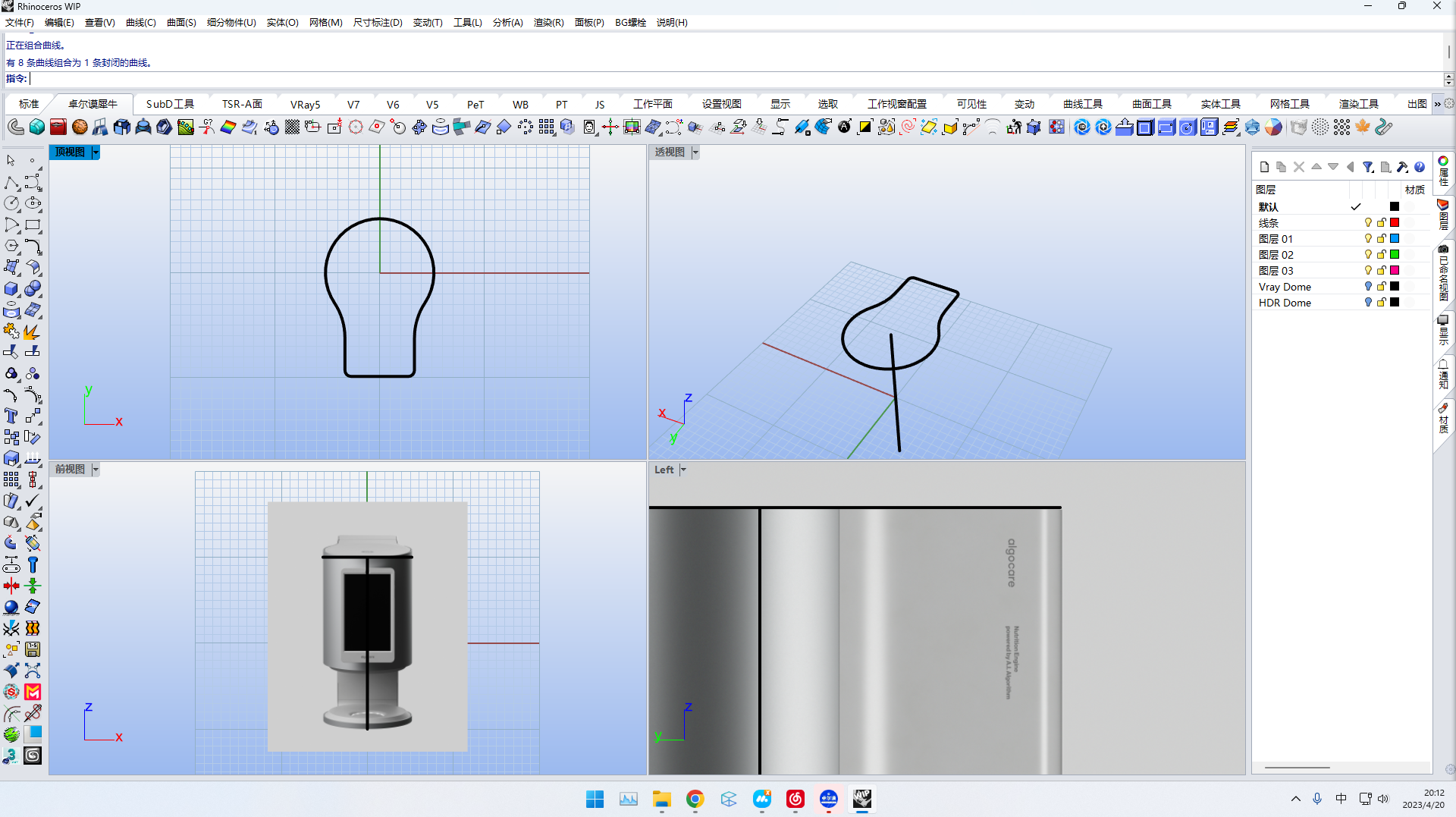Toggle visibility bulb of 线条 layer
Image resolution: width=1456 pixels, height=817 pixels.
coord(1368,223)
